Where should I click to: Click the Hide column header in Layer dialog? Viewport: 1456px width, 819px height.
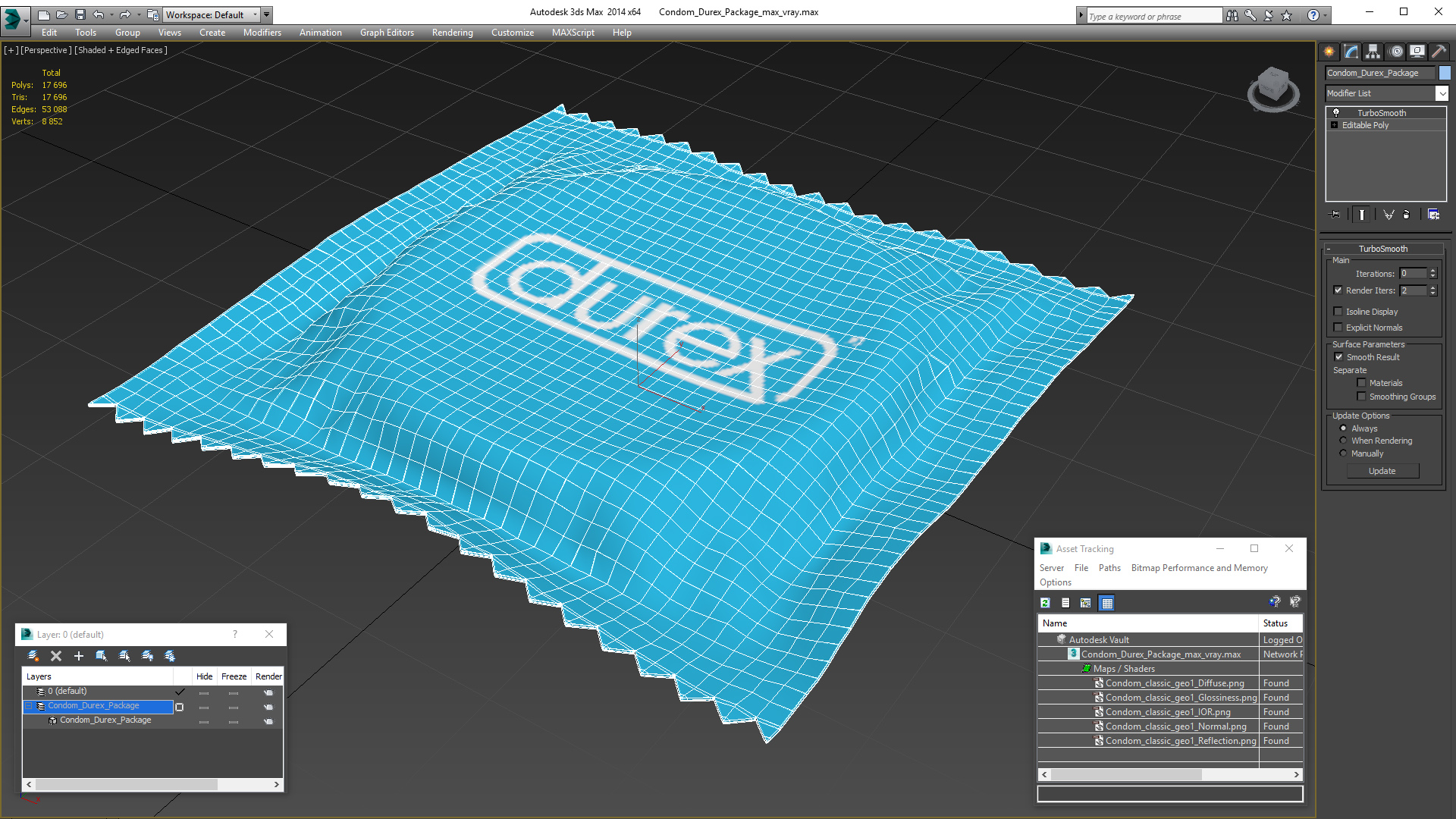coord(204,676)
